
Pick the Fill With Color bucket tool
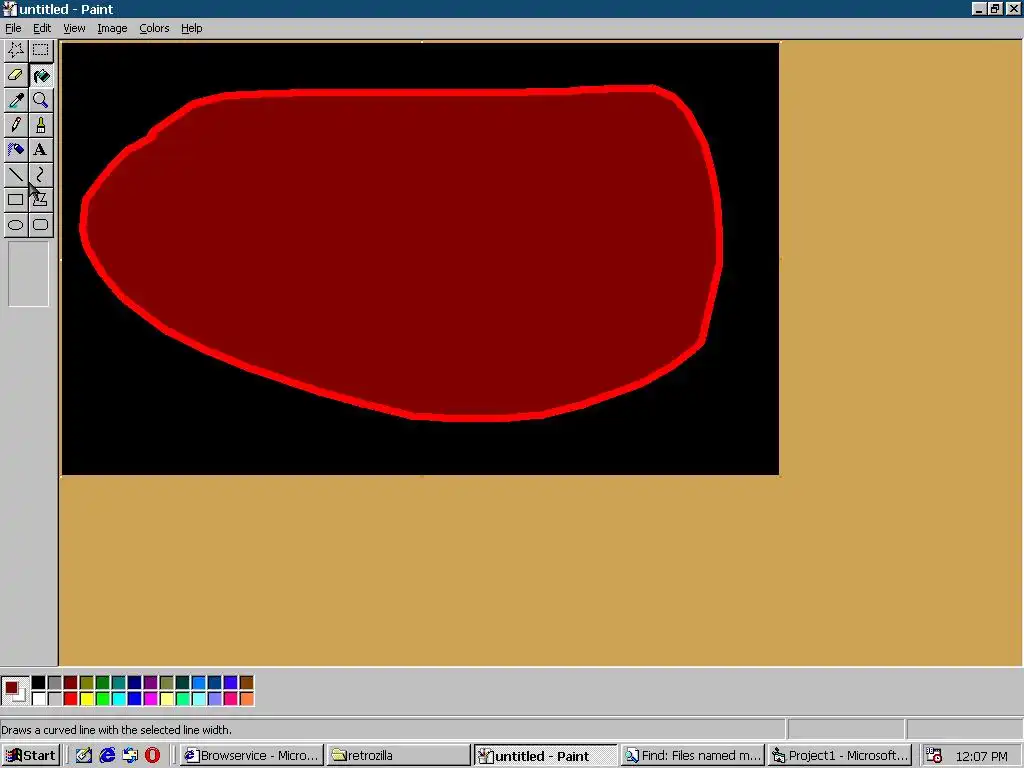[40, 75]
